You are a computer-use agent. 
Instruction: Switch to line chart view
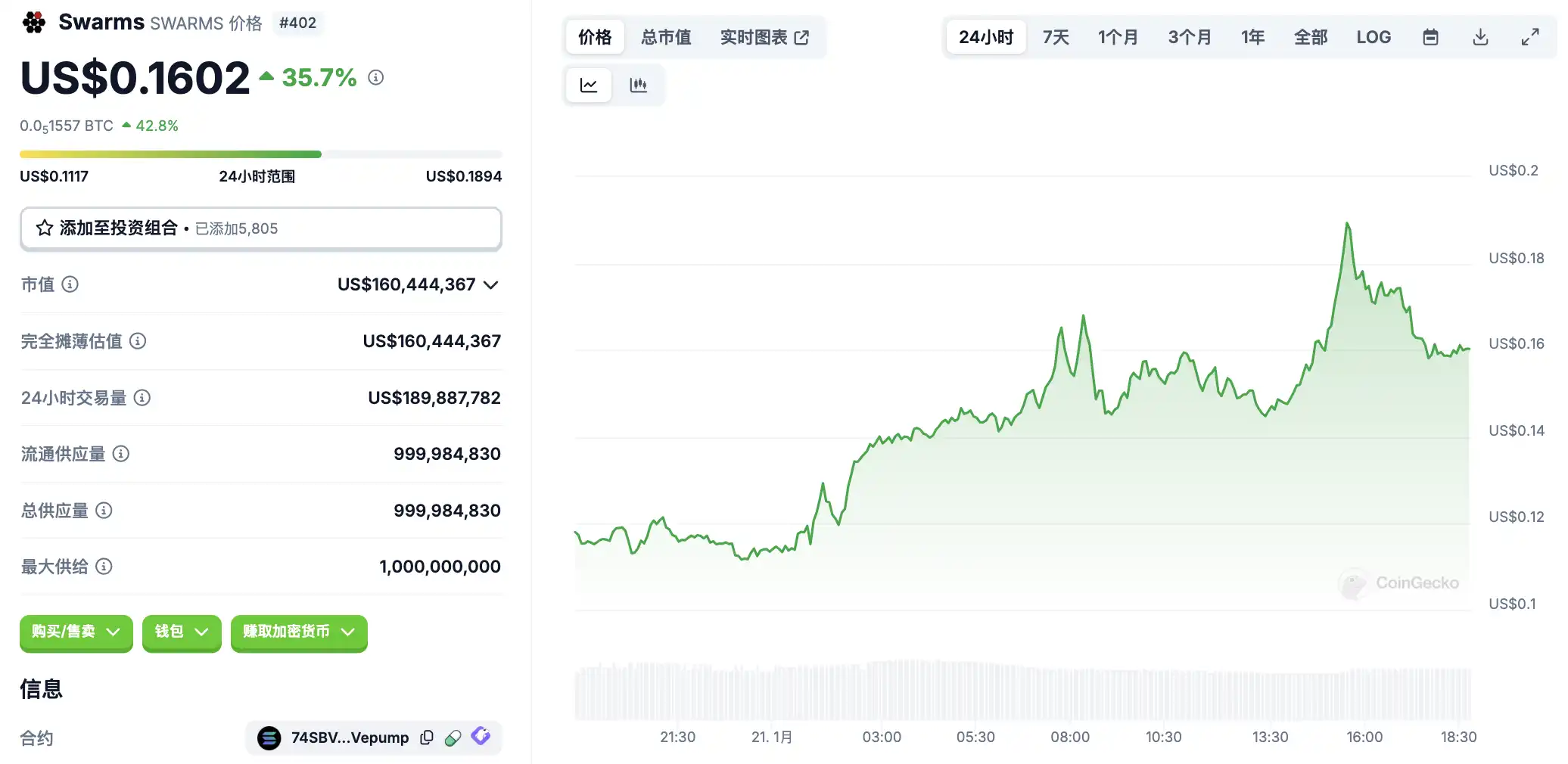(589, 85)
